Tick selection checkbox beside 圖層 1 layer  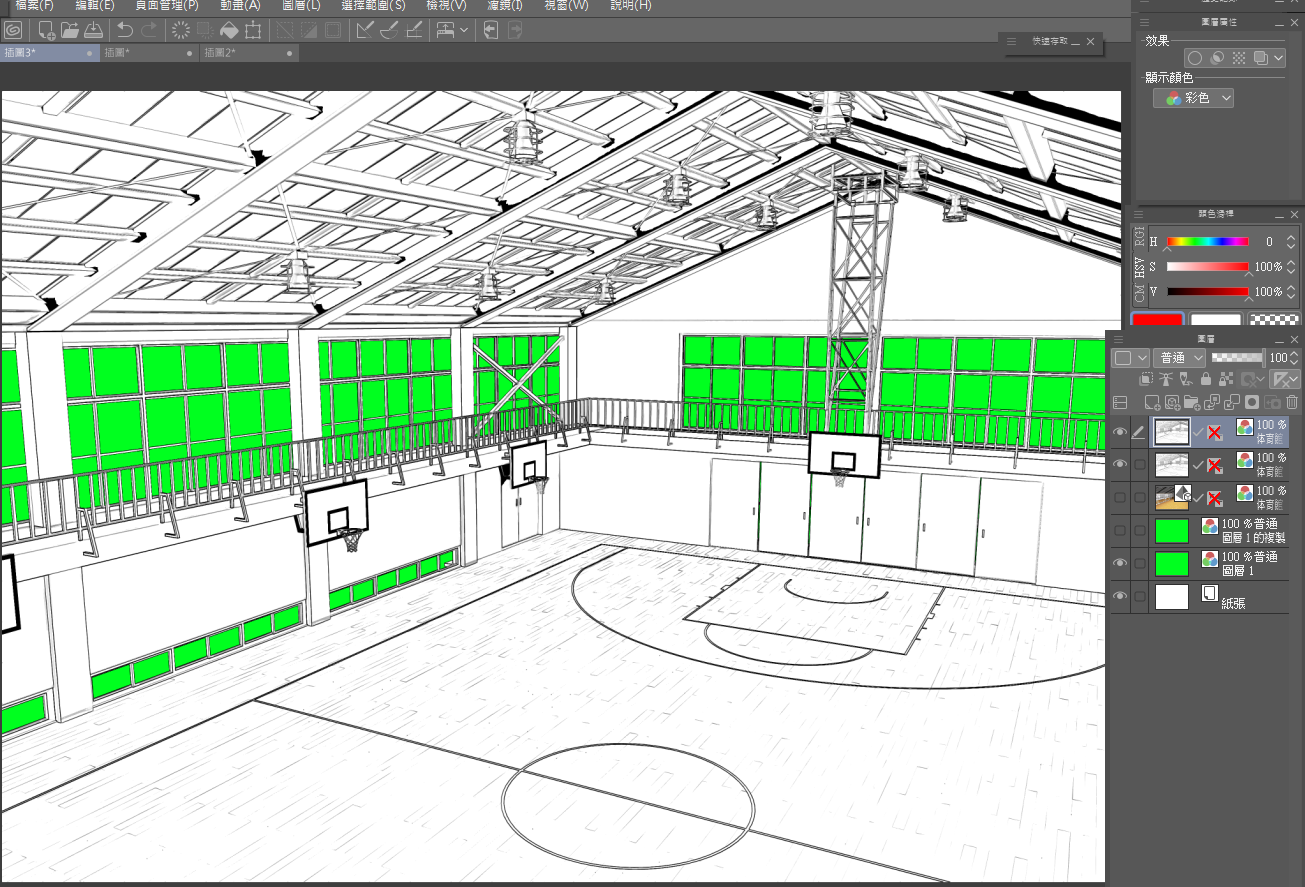[1139, 563]
